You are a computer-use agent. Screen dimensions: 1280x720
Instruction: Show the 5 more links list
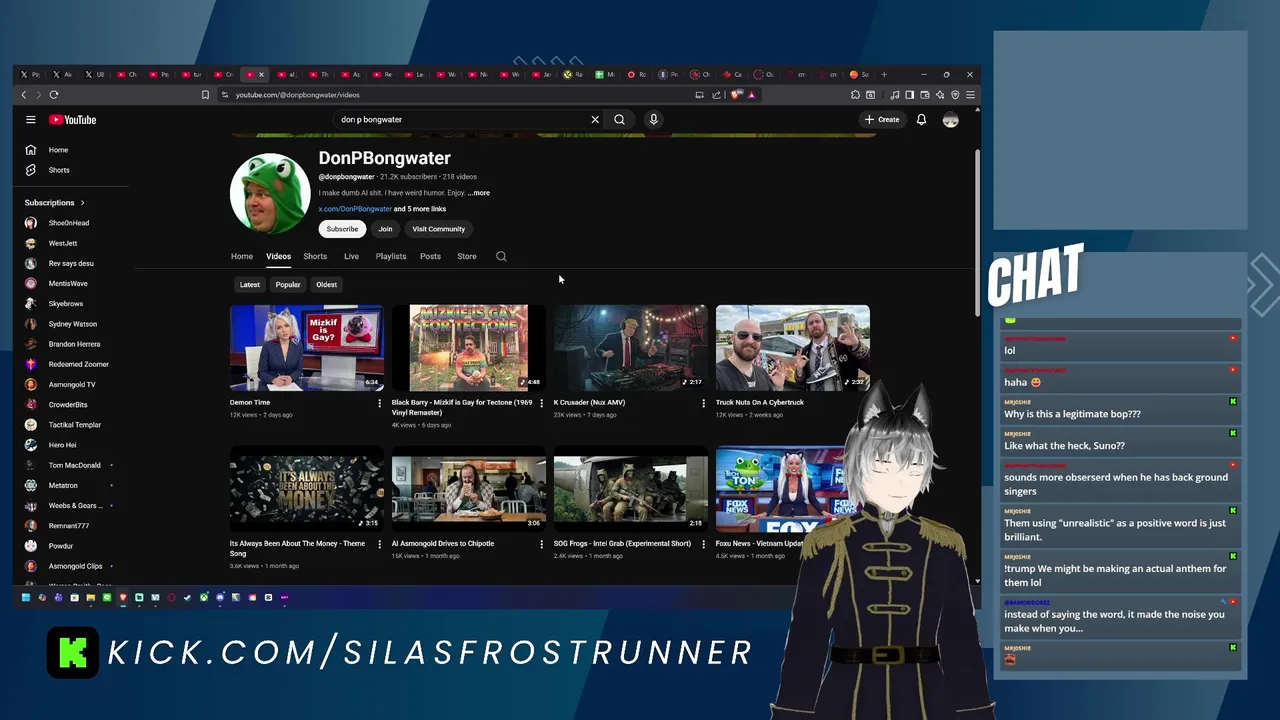(x=420, y=209)
